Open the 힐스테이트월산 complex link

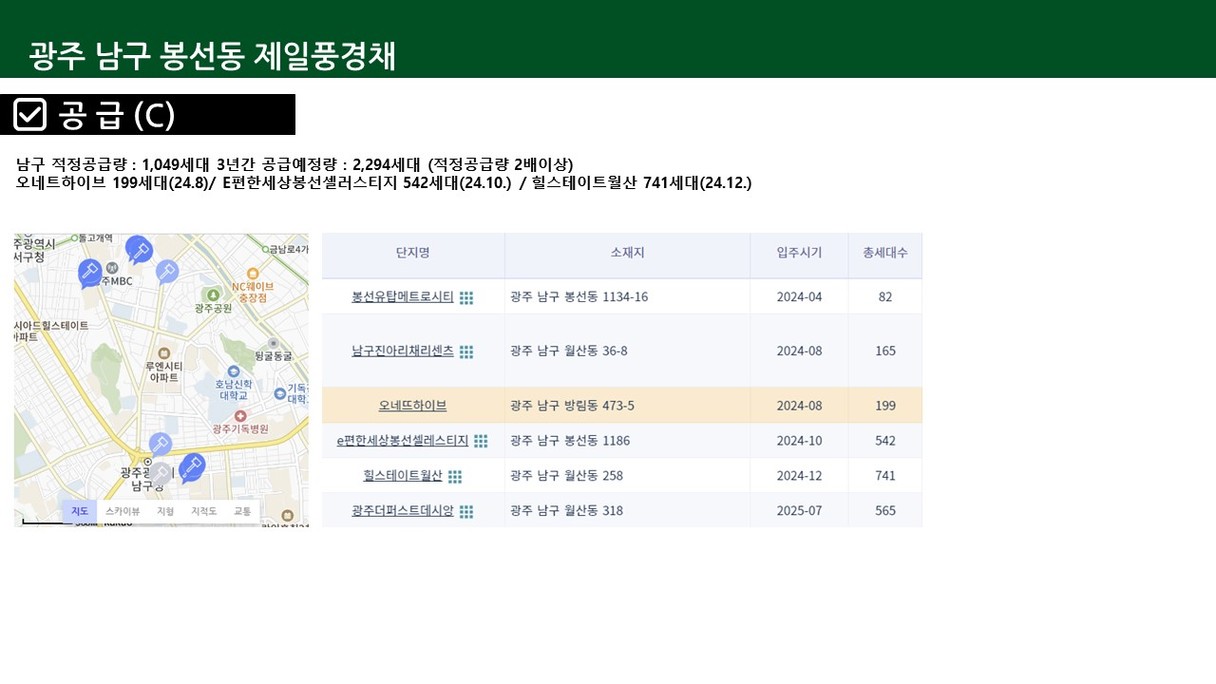pyautogui.click(x=403, y=476)
